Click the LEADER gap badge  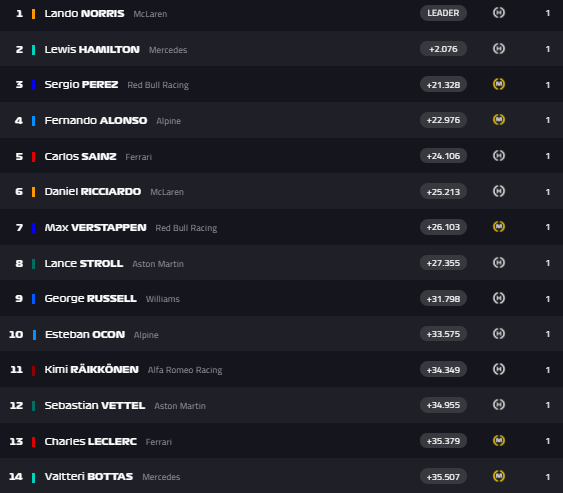pos(443,13)
